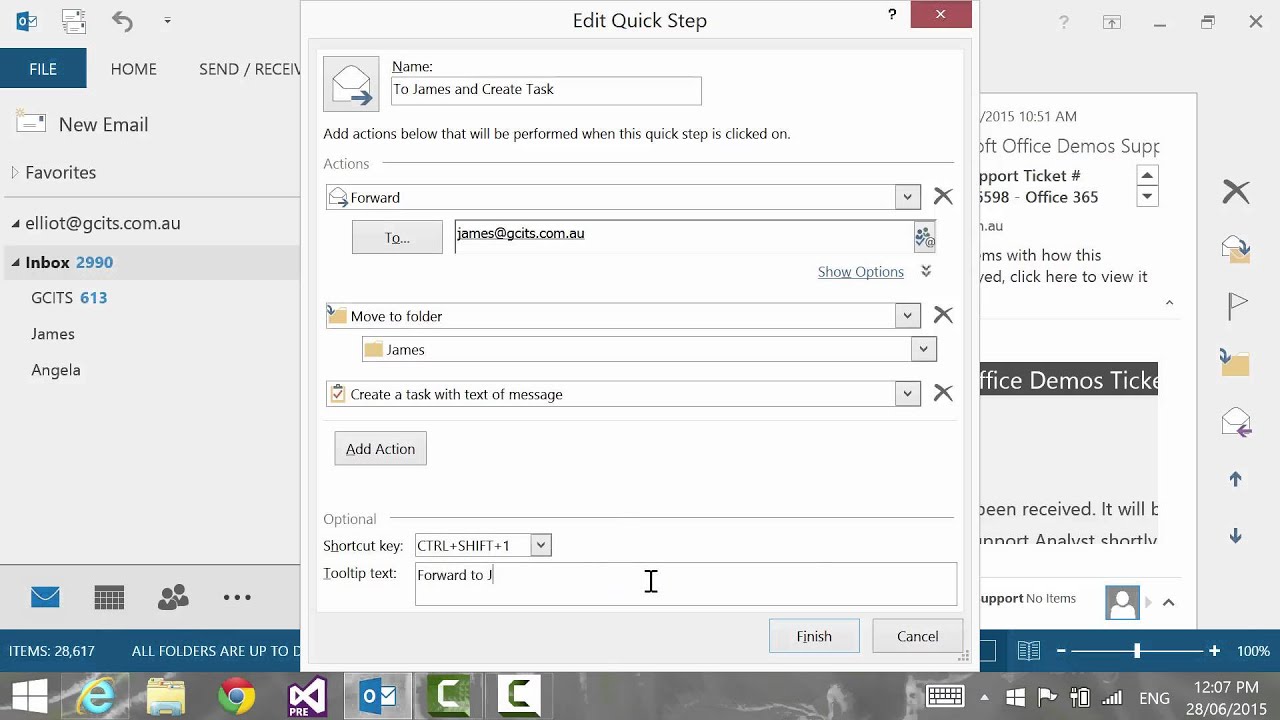This screenshot has height=720, width=1280.
Task: Show more navigation options ellipsis
Action: tap(237, 598)
